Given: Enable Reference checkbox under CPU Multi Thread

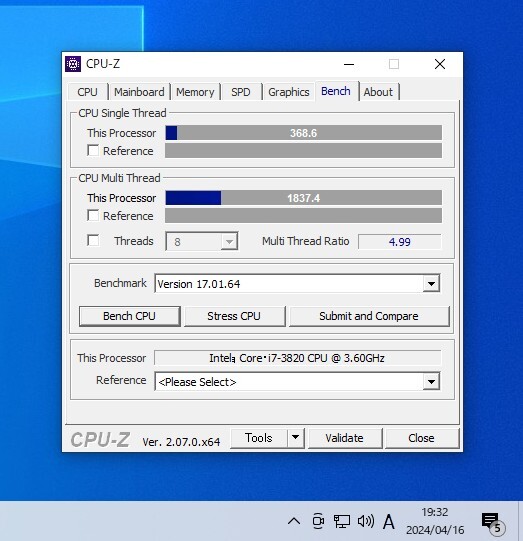Looking at the screenshot, I should click(93, 215).
